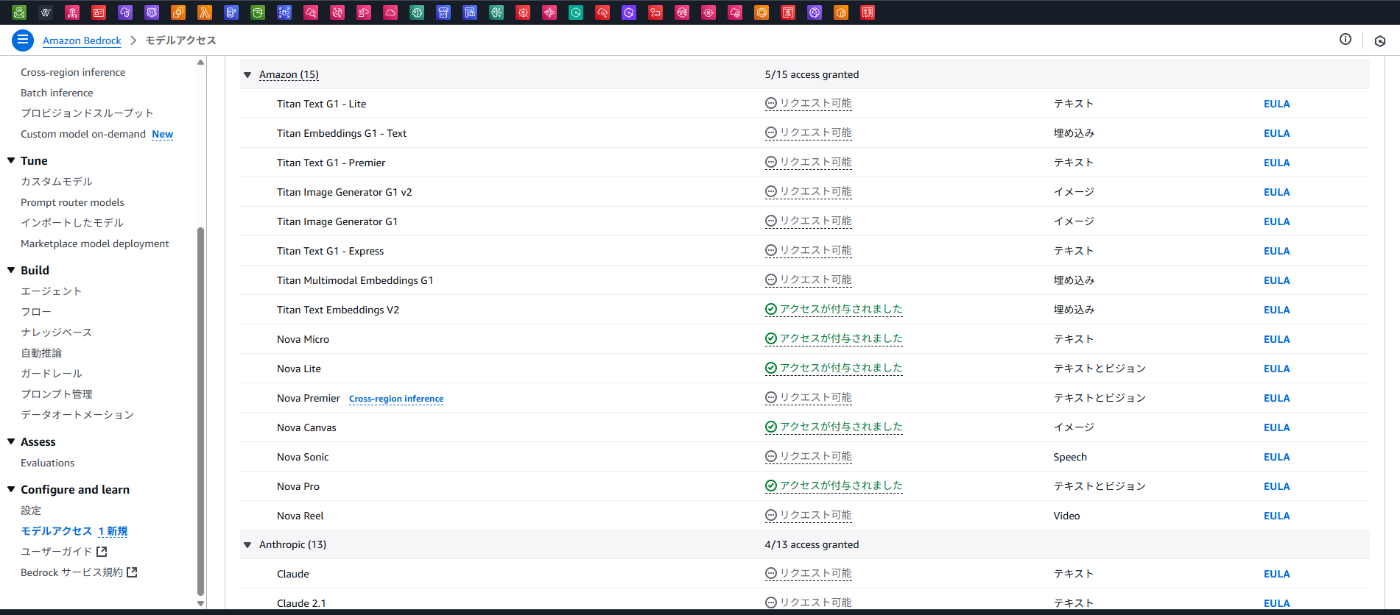Click 4/13 access granted text

(812, 545)
